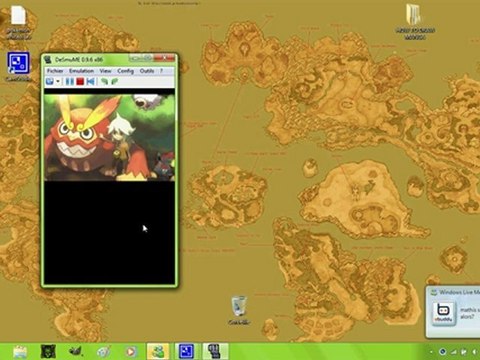The image size is (480, 360).
Task: Open File Explorer from the taskbar
Action: (20, 352)
